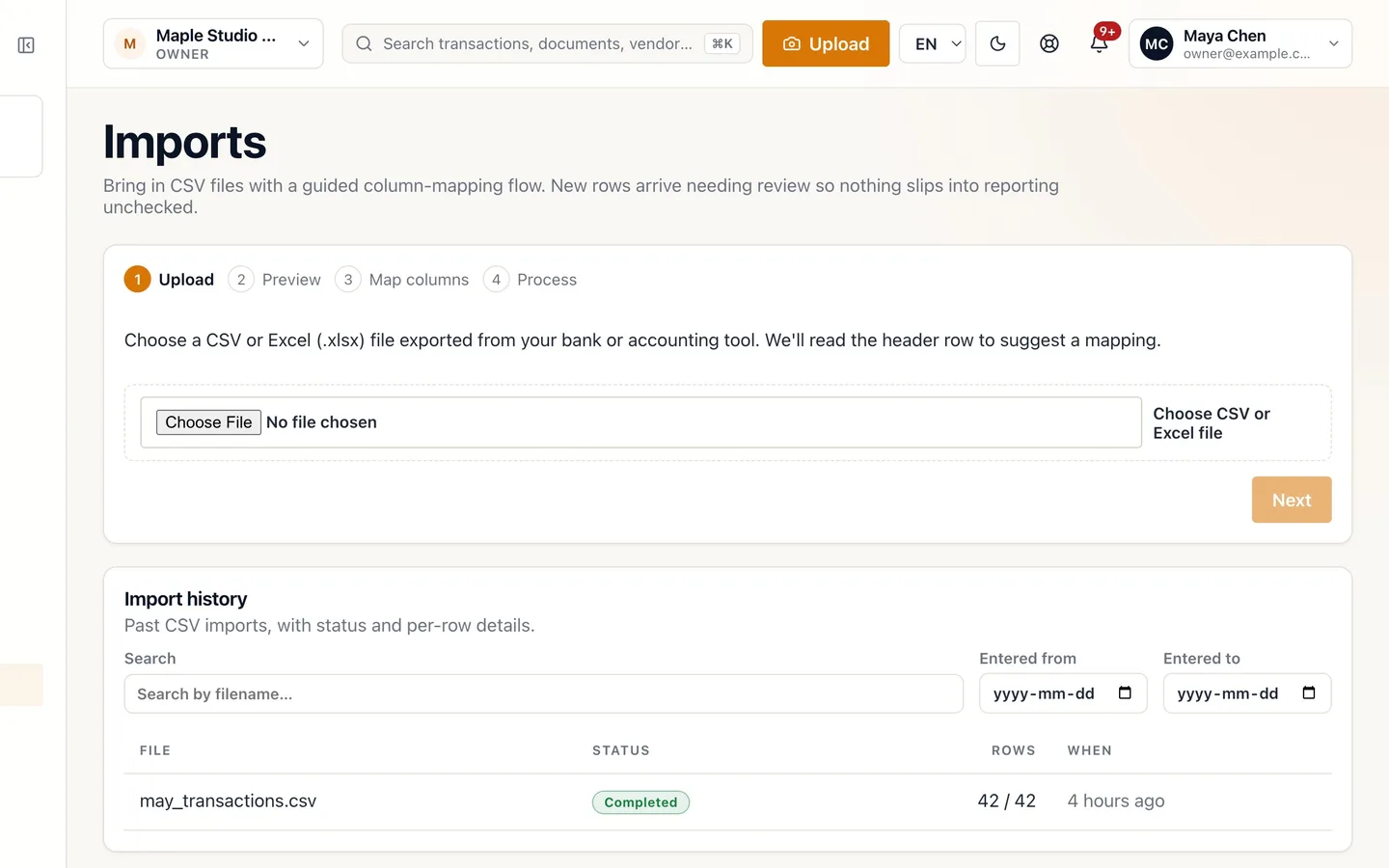Collapse the sidebar panel icon
This screenshot has width=1389, height=868.
click(x=26, y=45)
